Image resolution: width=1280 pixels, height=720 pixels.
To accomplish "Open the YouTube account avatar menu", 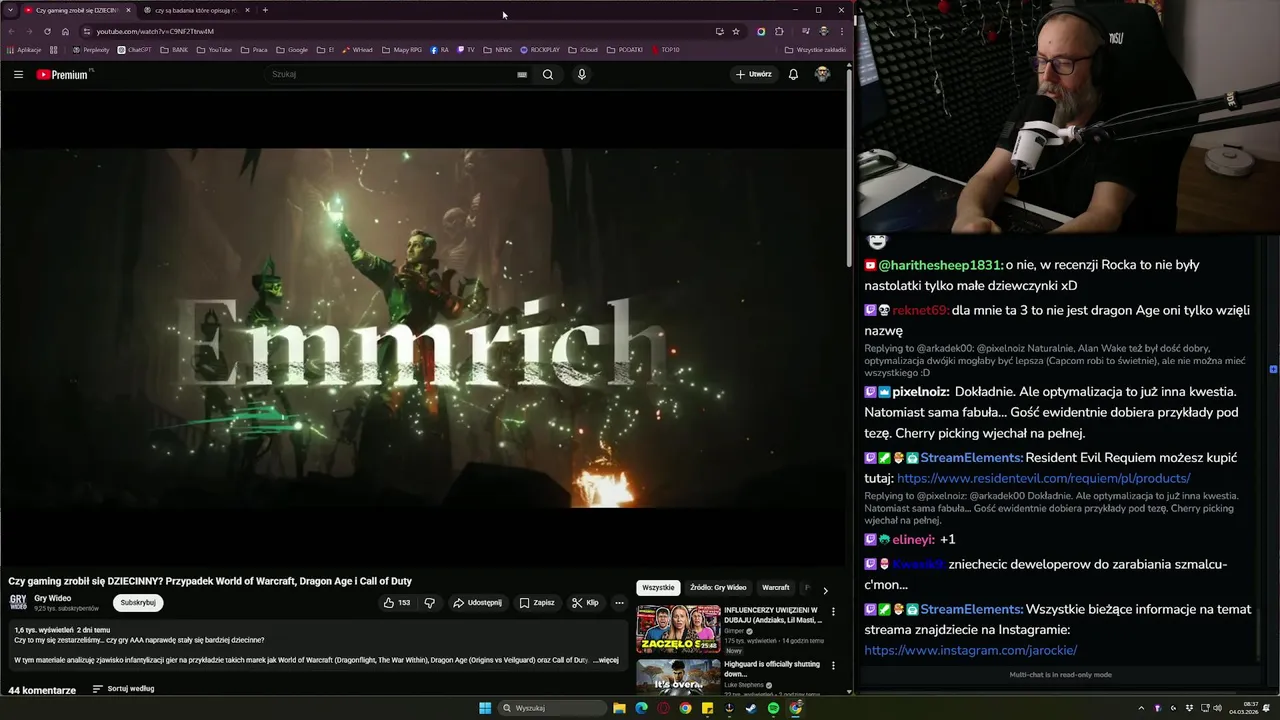I will point(822,74).
